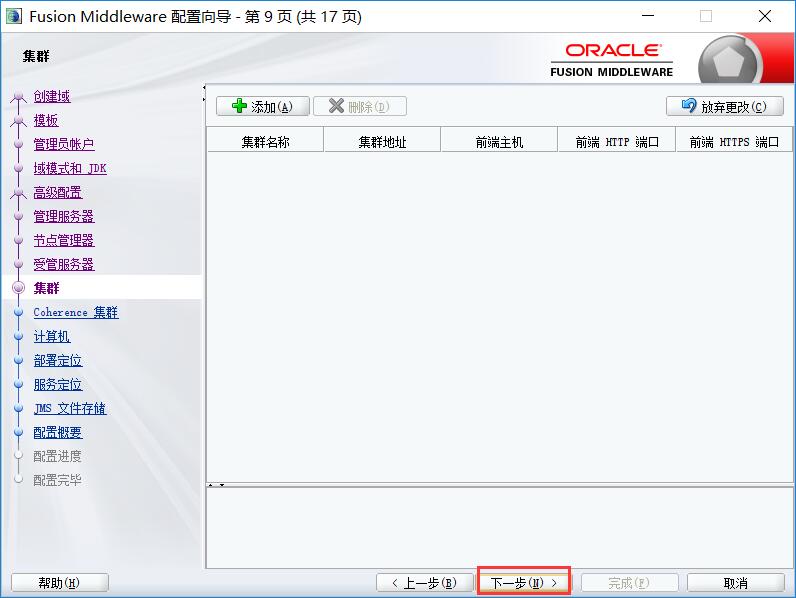
Task: Minimize the configuration wizard window
Action: coord(648,16)
